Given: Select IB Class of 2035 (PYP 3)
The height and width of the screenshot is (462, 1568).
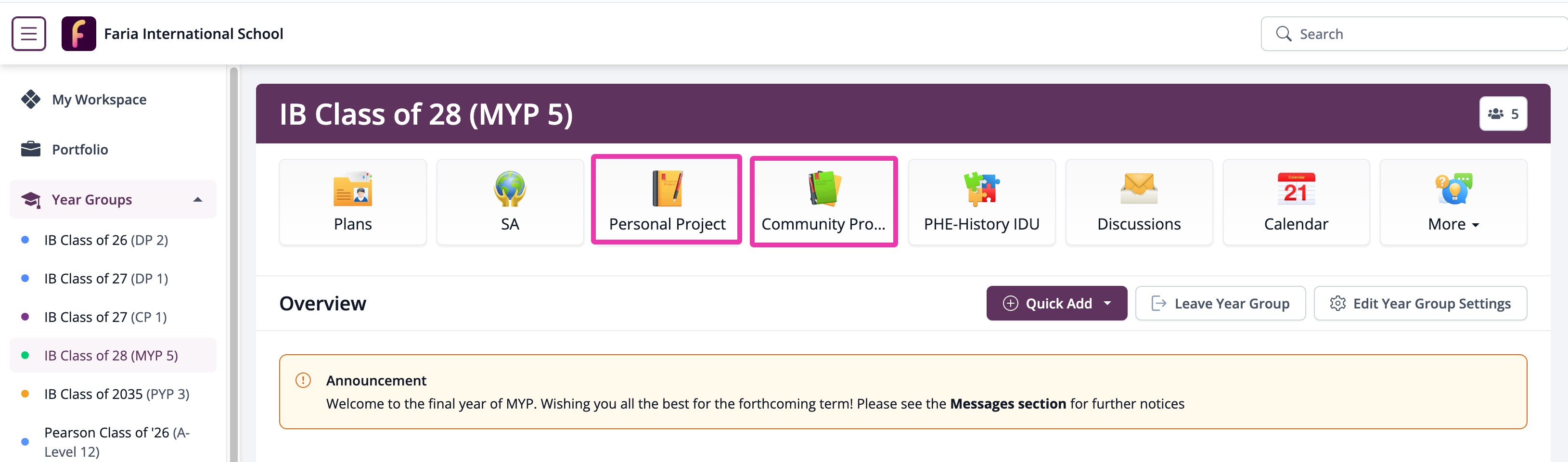Looking at the screenshot, I should (116, 394).
